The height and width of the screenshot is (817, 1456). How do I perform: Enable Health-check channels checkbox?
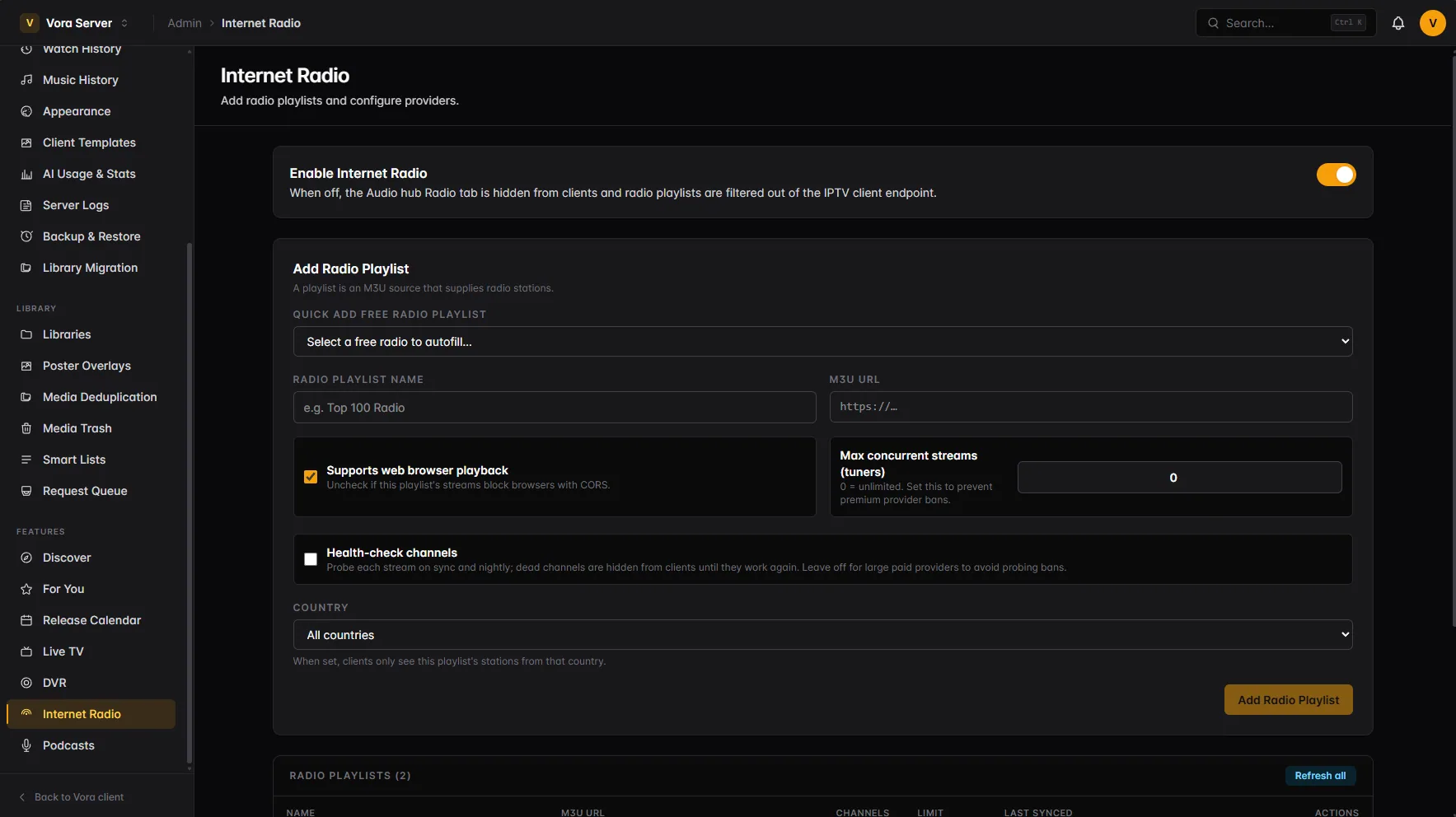pyautogui.click(x=311, y=559)
